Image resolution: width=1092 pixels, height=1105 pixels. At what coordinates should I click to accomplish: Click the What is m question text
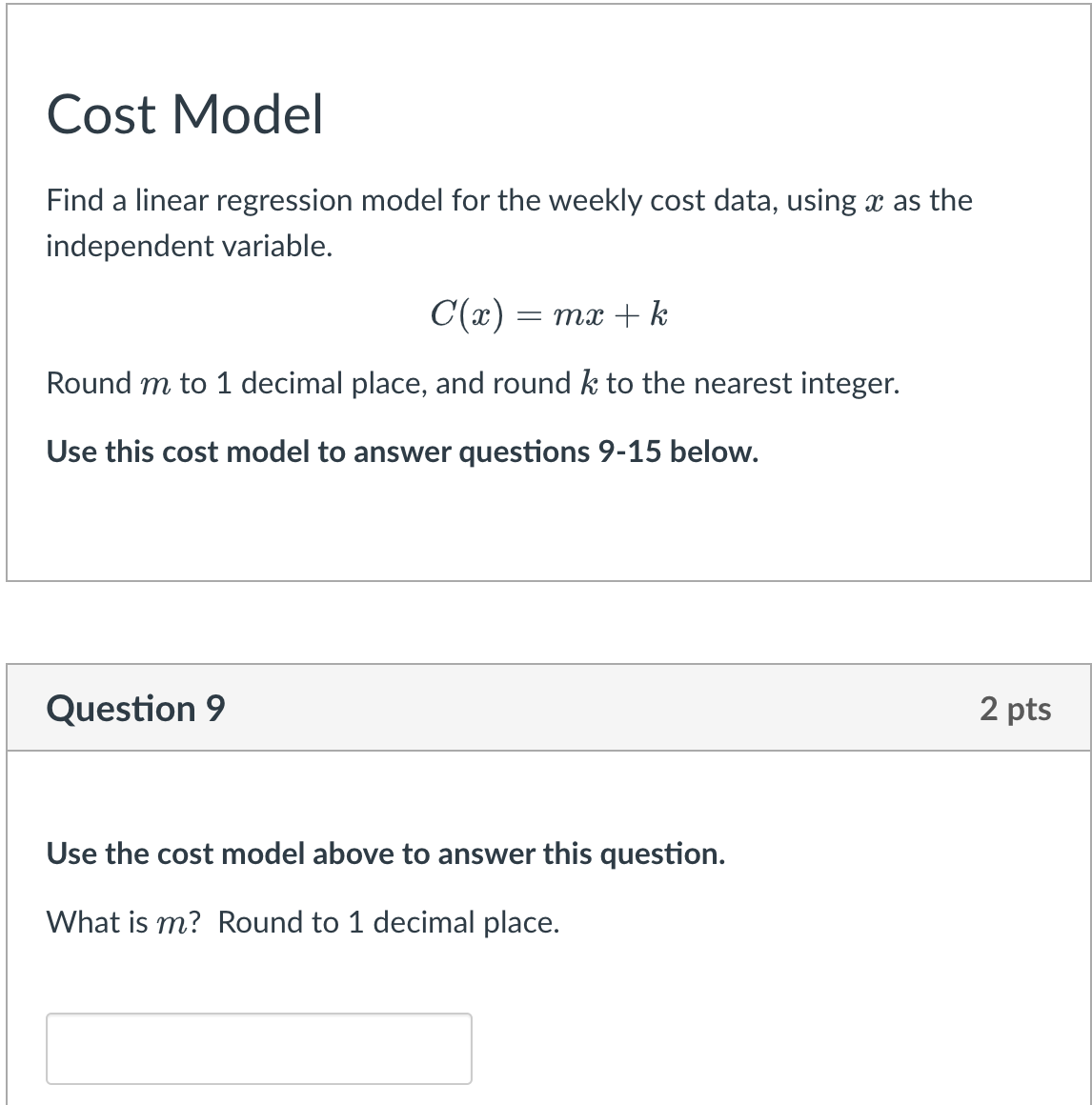pyautogui.click(x=303, y=921)
